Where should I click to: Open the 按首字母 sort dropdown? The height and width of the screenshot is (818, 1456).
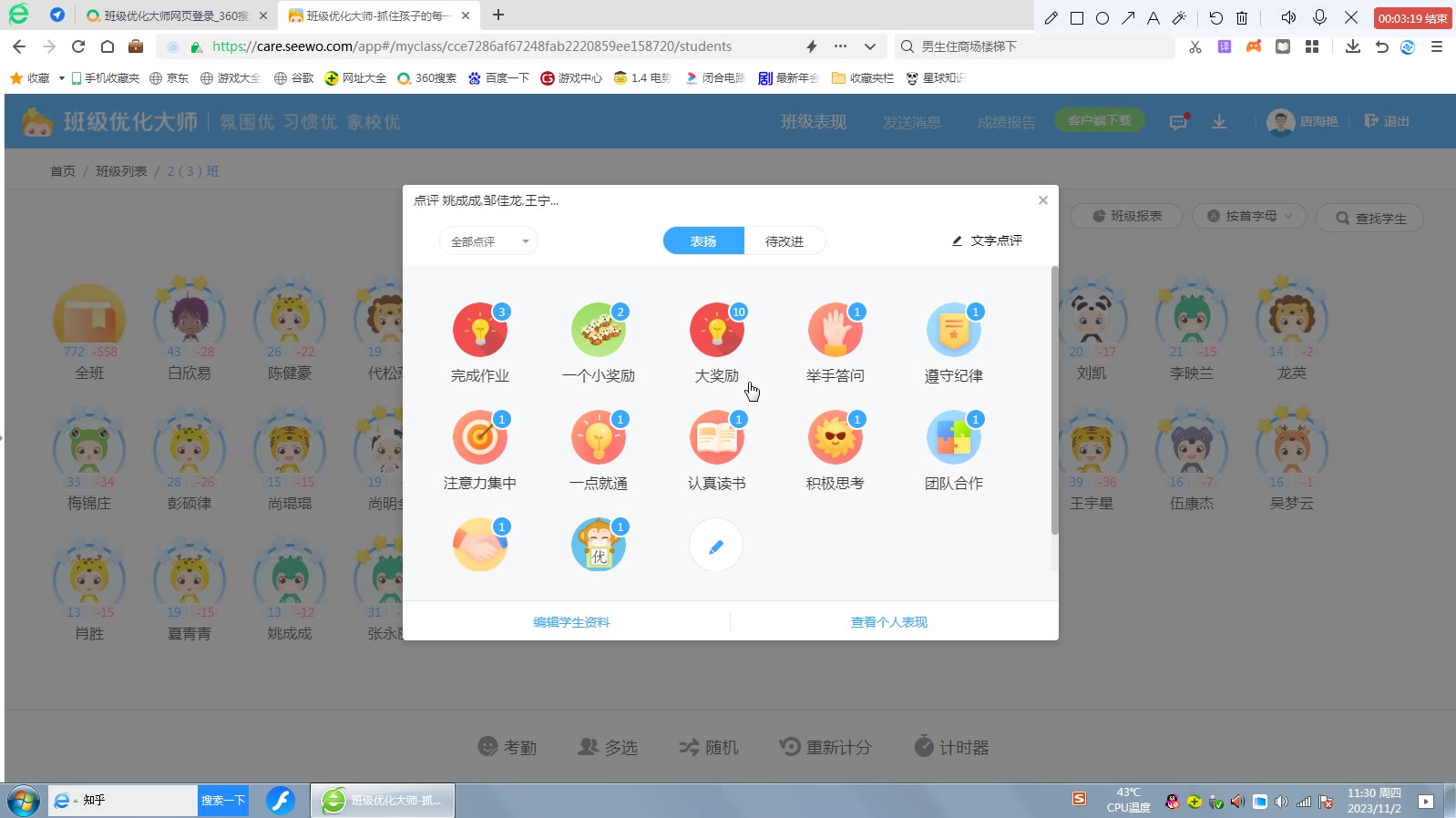[x=1249, y=216]
